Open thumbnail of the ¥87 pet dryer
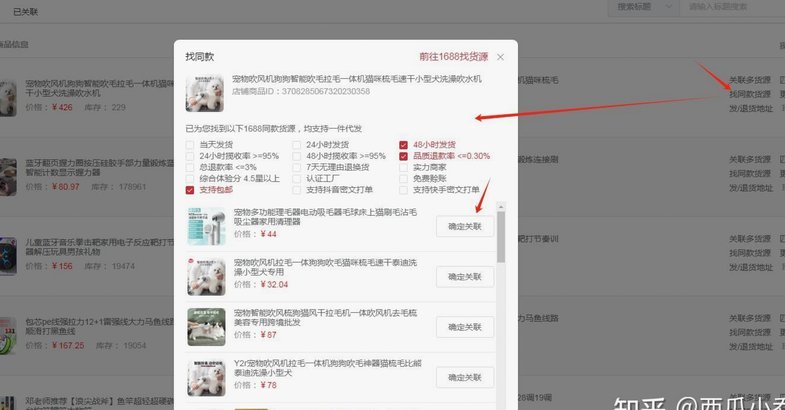Screen dimensions: 785x410 [206, 327]
